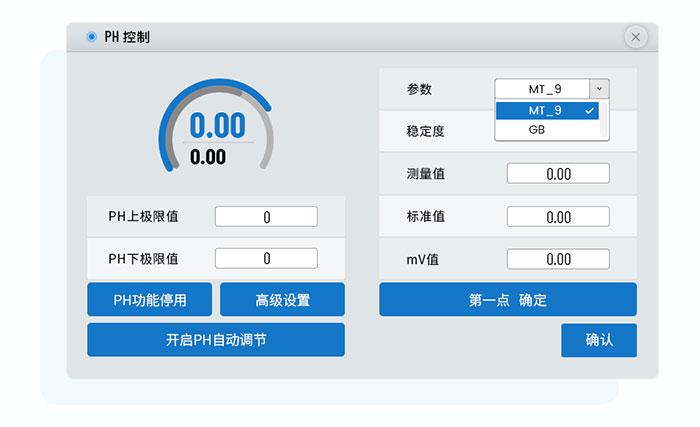Open 高级设置 advanced settings
Viewport: 700px width, 427px height.
pyautogui.click(x=282, y=300)
